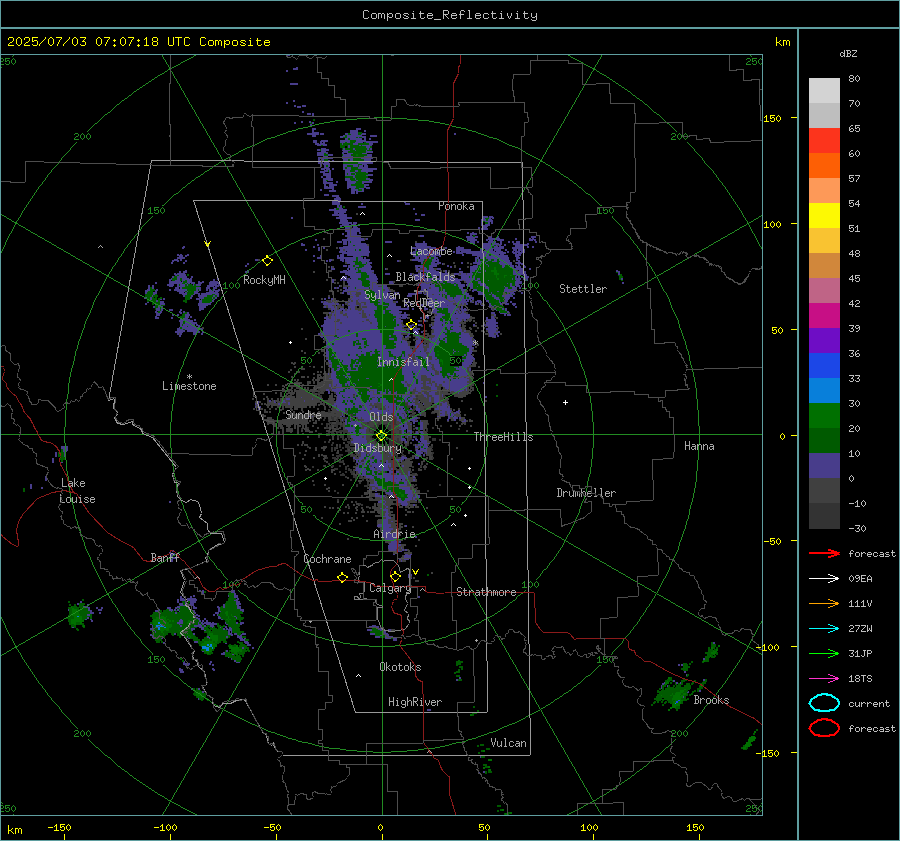
Task: Click the '2025/07/03 07:07:18 UTC Composite' timestamp
Action: pyautogui.click(x=138, y=42)
